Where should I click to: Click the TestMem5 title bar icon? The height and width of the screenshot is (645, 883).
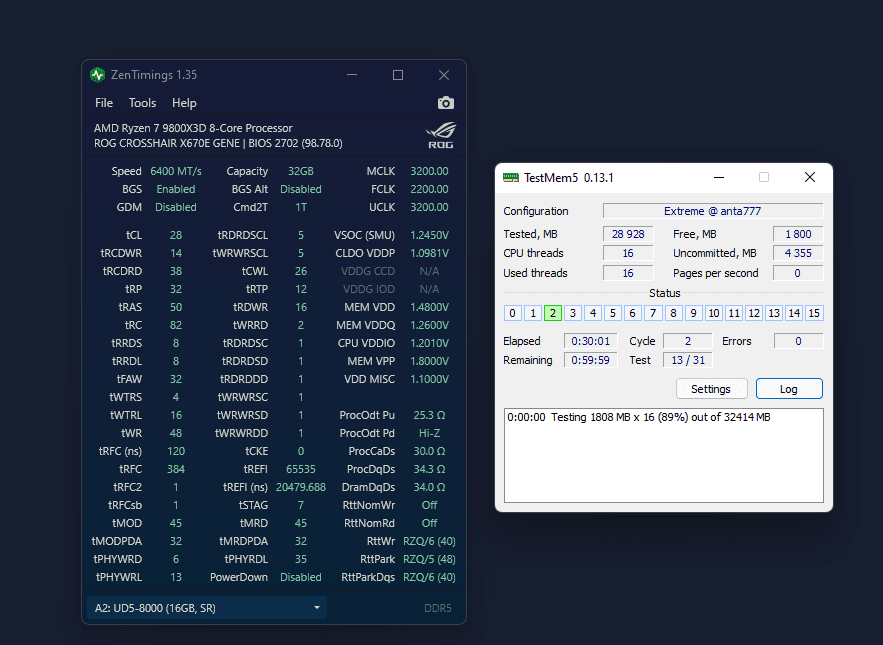coord(511,178)
